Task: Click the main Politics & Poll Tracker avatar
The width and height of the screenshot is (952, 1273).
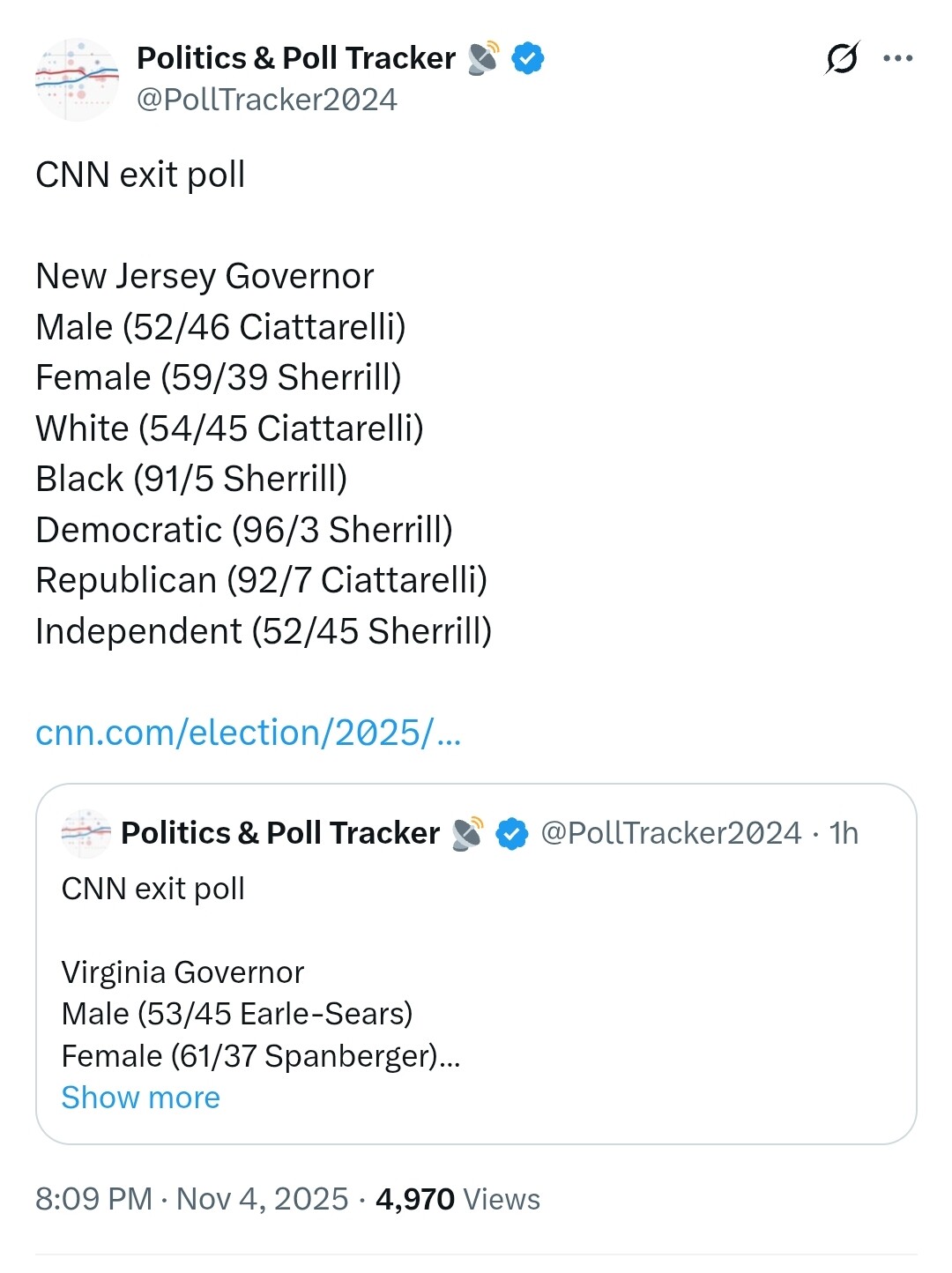Action: point(77,79)
